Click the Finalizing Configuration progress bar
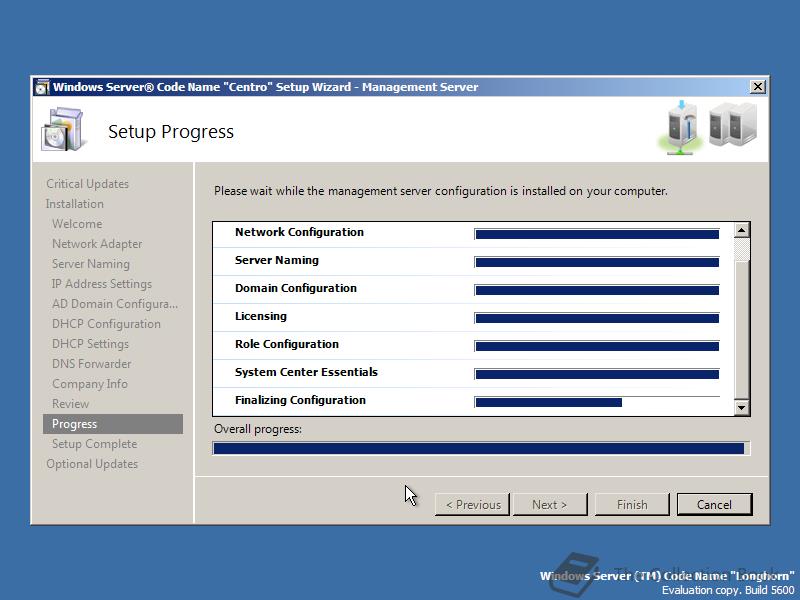Viewport: 800px width, 600px height. (x=596, y=402)
